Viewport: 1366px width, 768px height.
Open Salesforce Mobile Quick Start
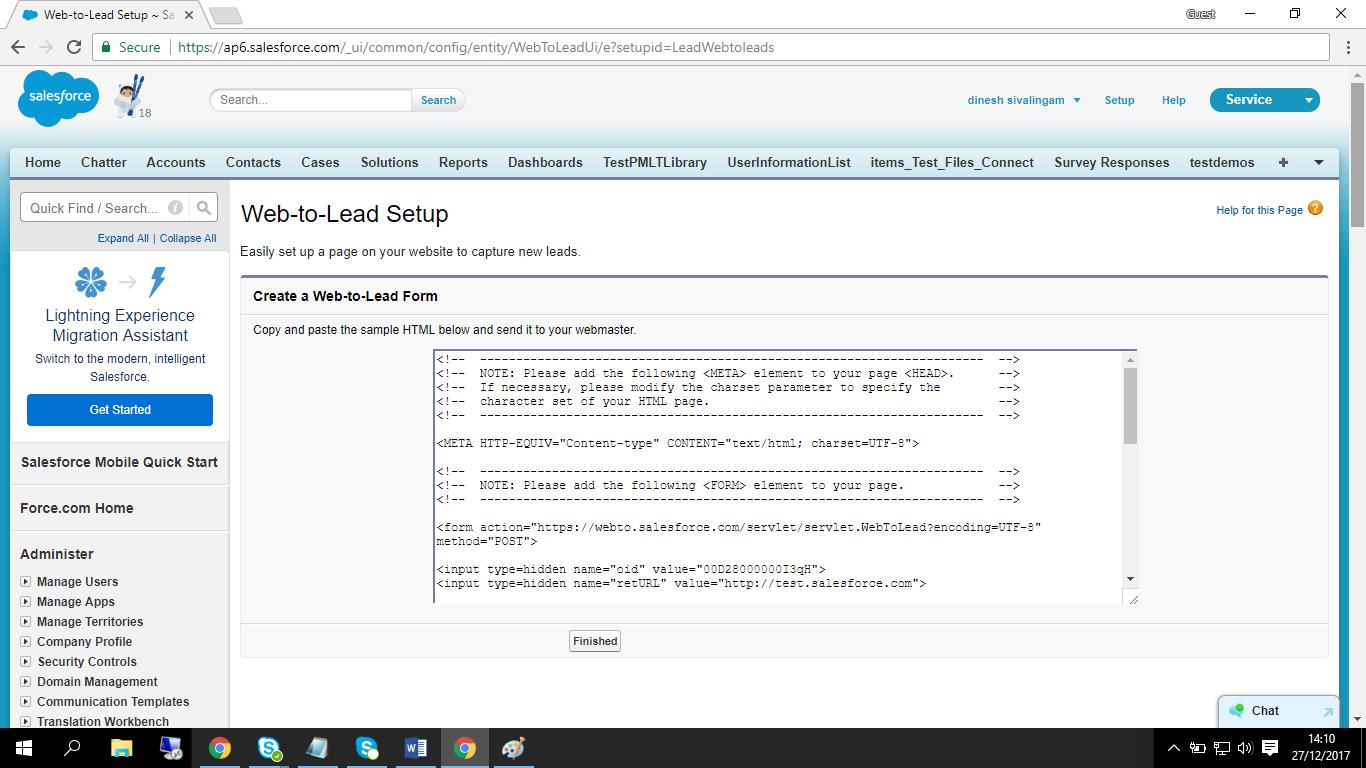(x=119, y=462)
